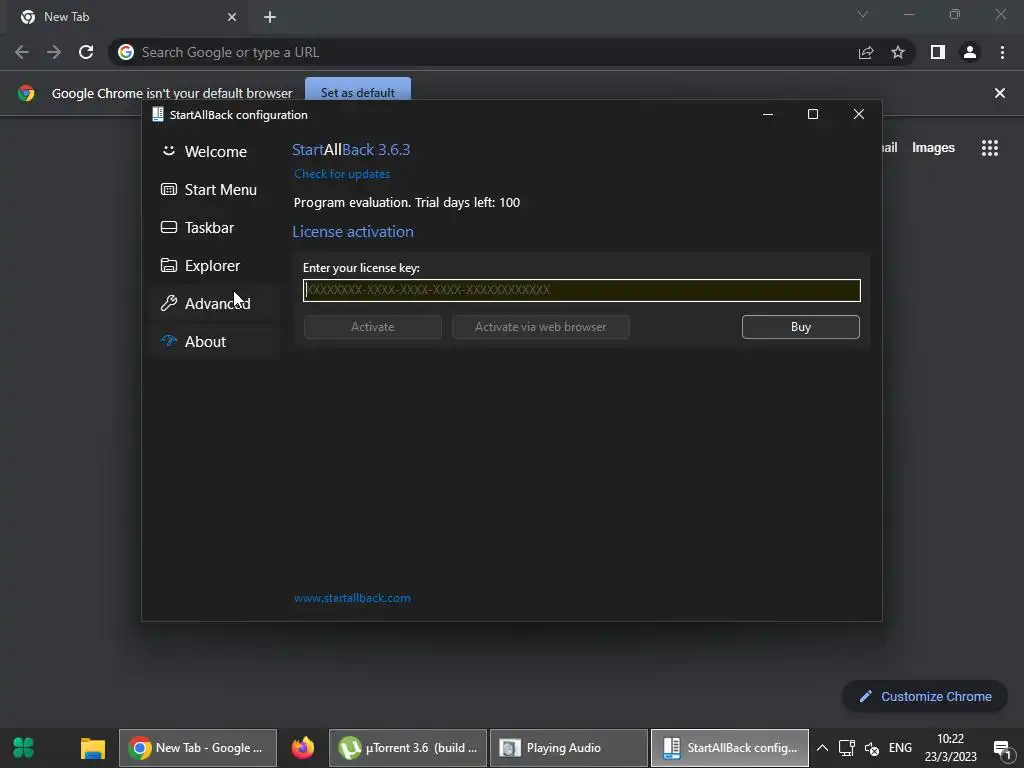
Task: Click the Chrome back arrow
Action: (x=22, y=52)
